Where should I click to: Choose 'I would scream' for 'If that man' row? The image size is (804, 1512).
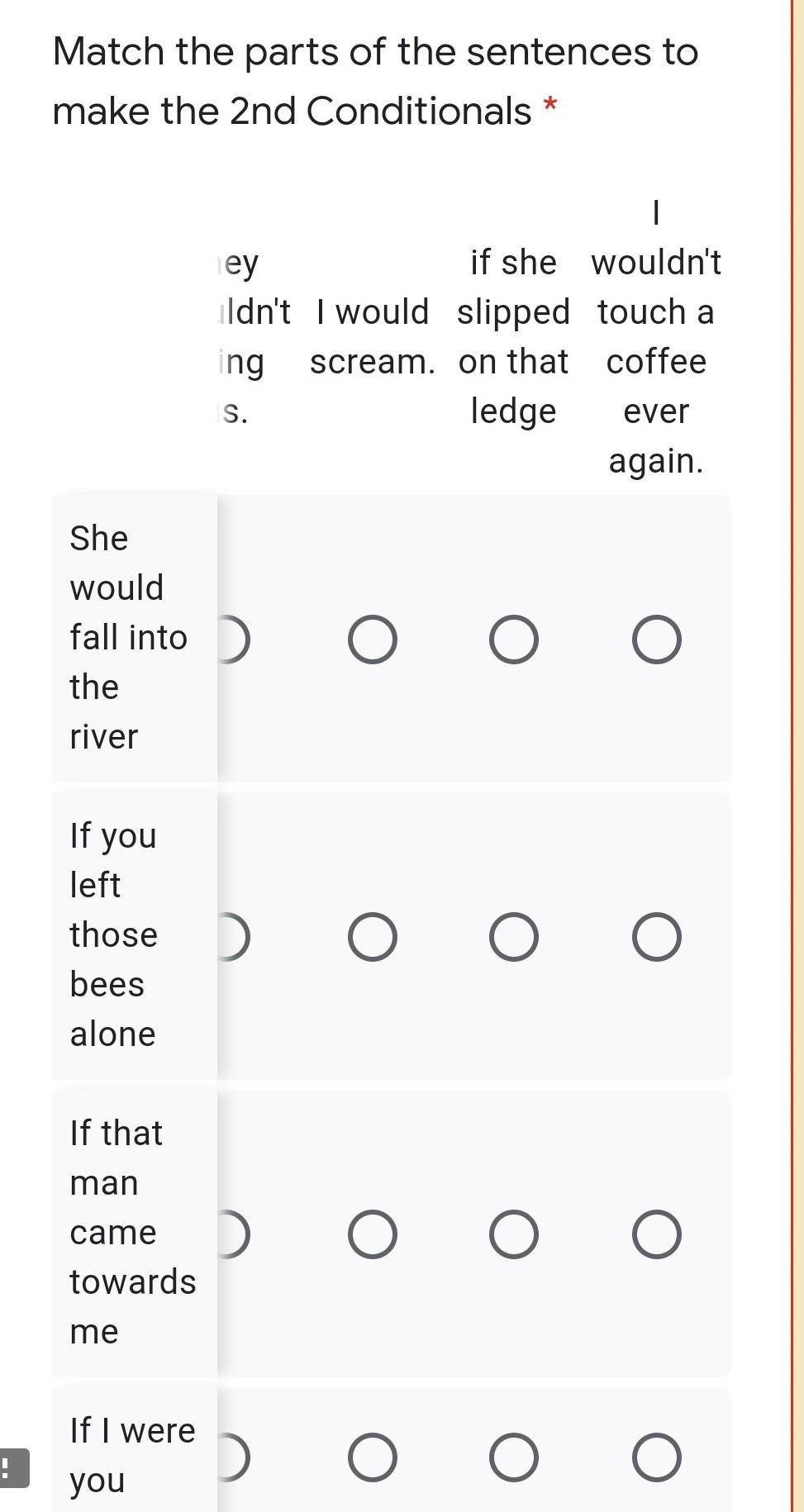pyautogui.click(x=372, y=1234)
